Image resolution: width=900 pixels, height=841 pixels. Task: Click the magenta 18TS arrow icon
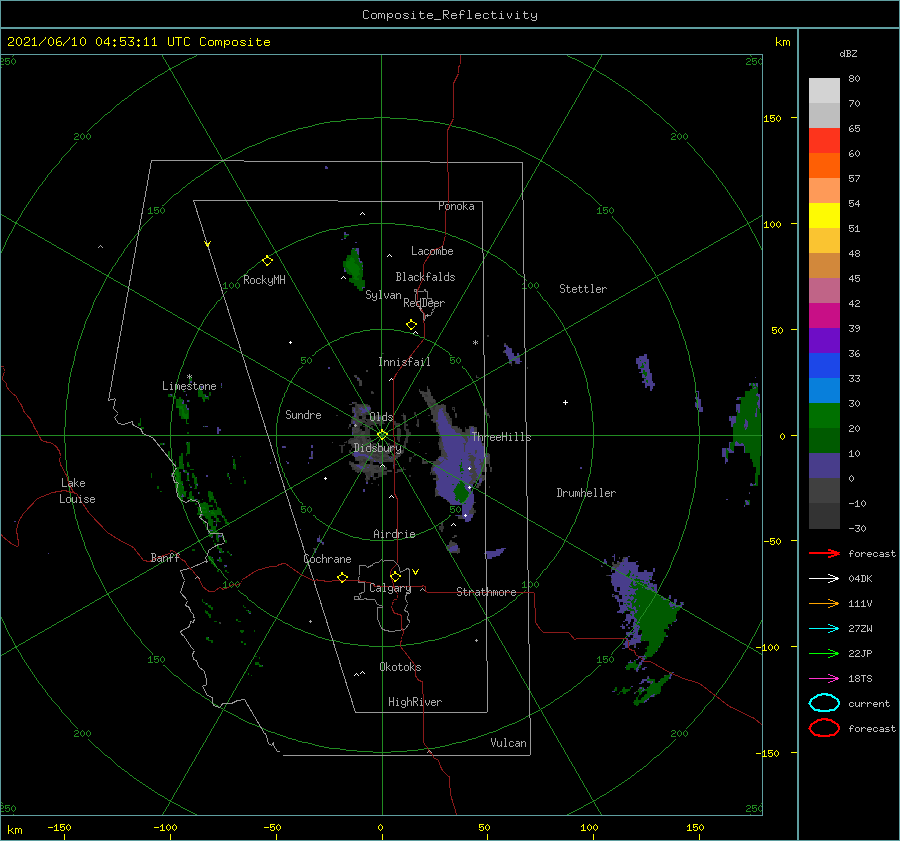click(824, 679)
